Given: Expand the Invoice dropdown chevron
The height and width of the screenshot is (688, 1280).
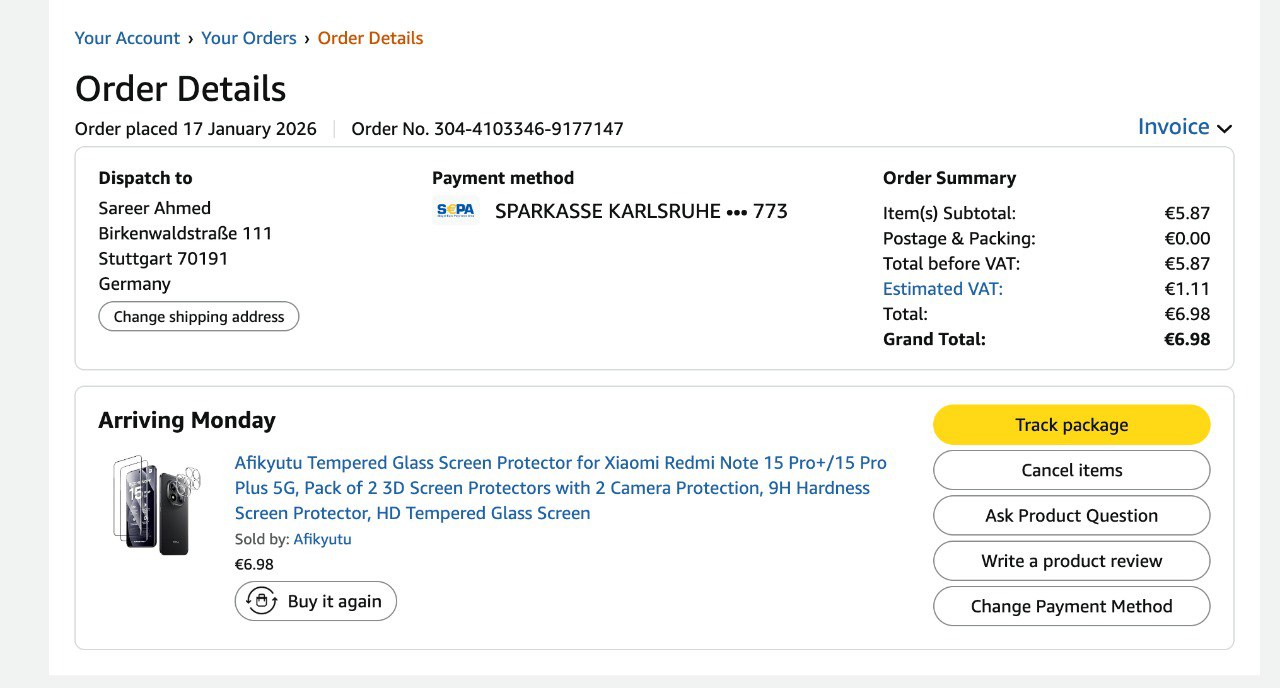Looking at the screenshot, I should coord(1225,128).
